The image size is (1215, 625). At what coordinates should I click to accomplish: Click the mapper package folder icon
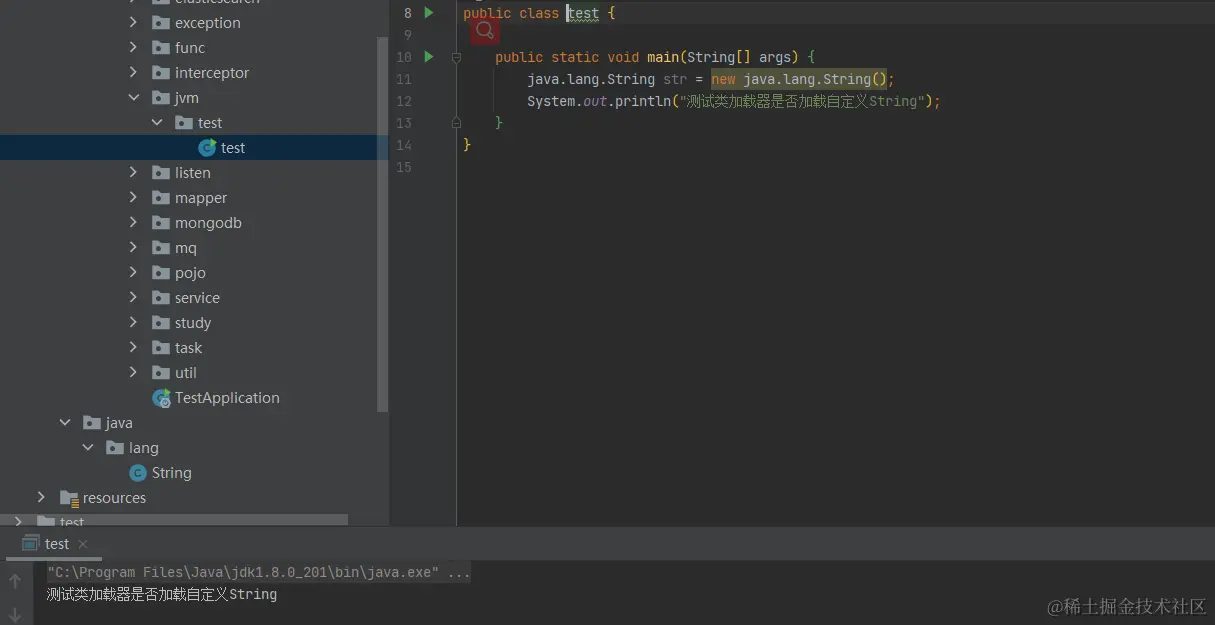pyautogui.click(x=160, y=198)
